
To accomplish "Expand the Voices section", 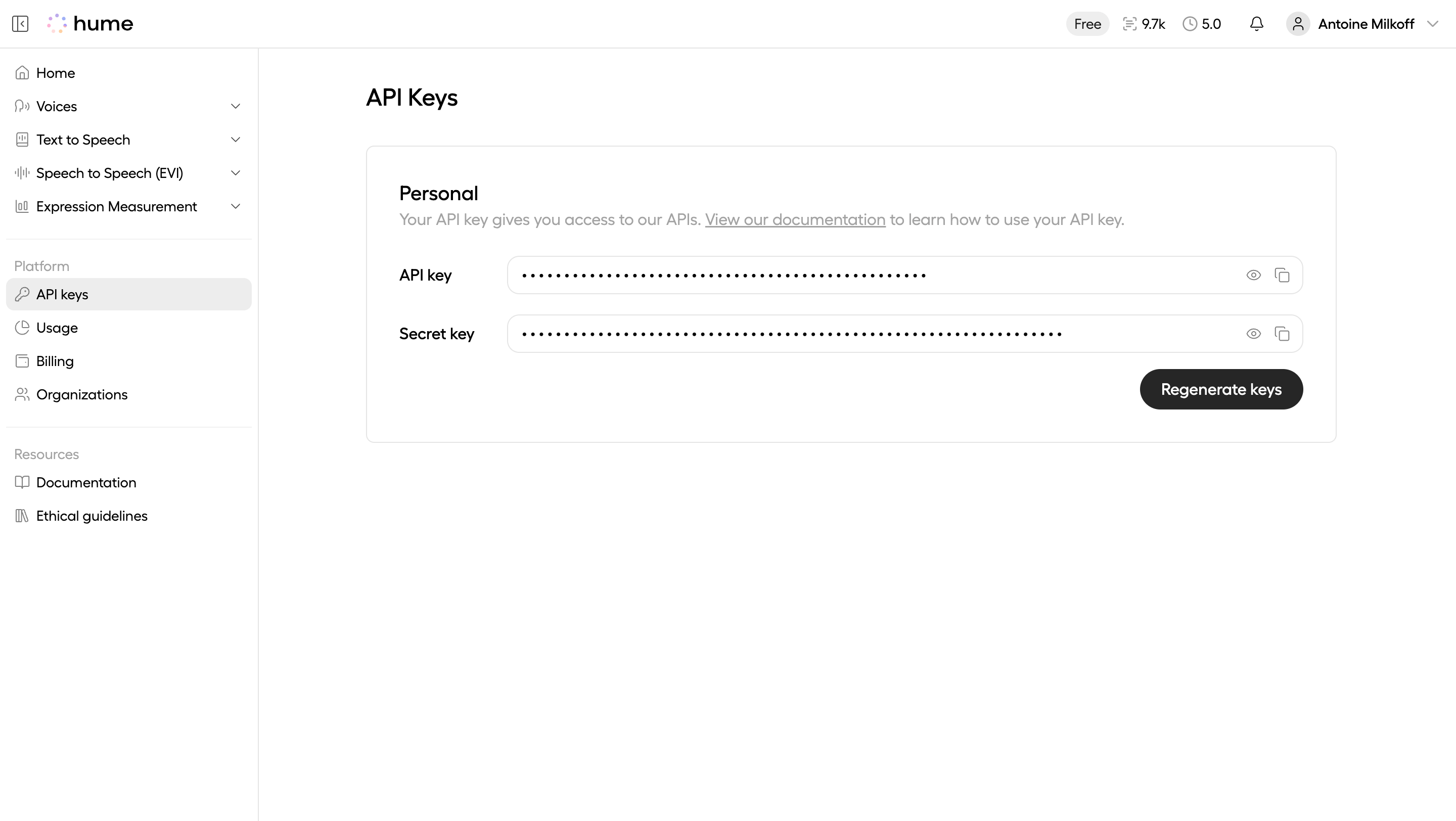I will tap(236, 106).
